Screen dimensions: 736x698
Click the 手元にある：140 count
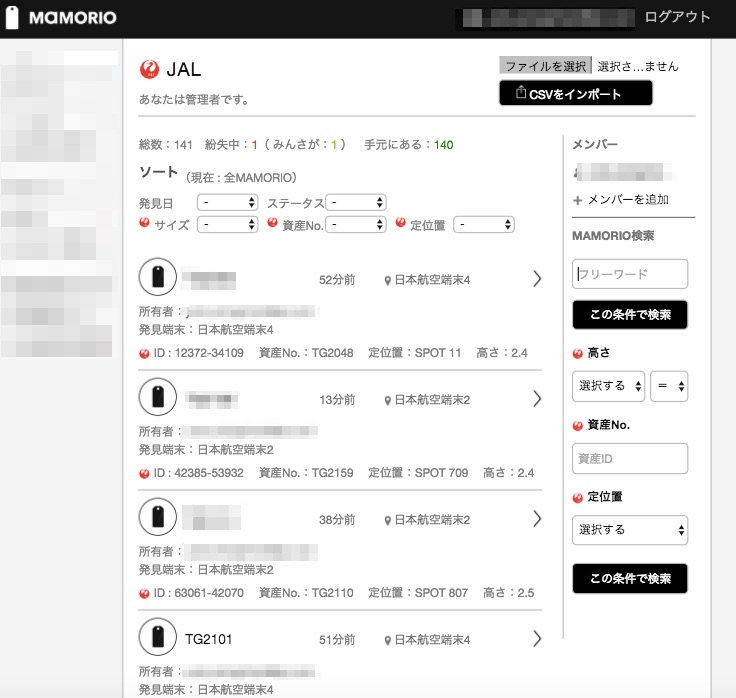click(408, 145)
